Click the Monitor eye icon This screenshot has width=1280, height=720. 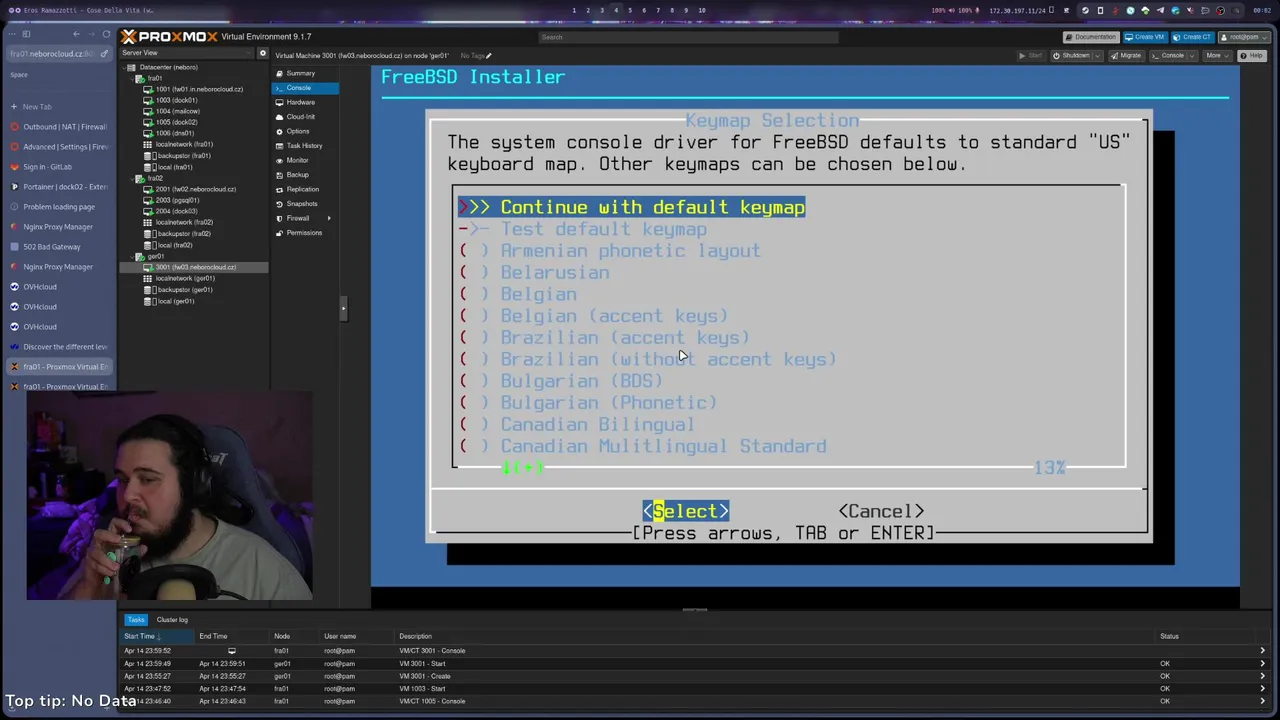click(280, 160)
